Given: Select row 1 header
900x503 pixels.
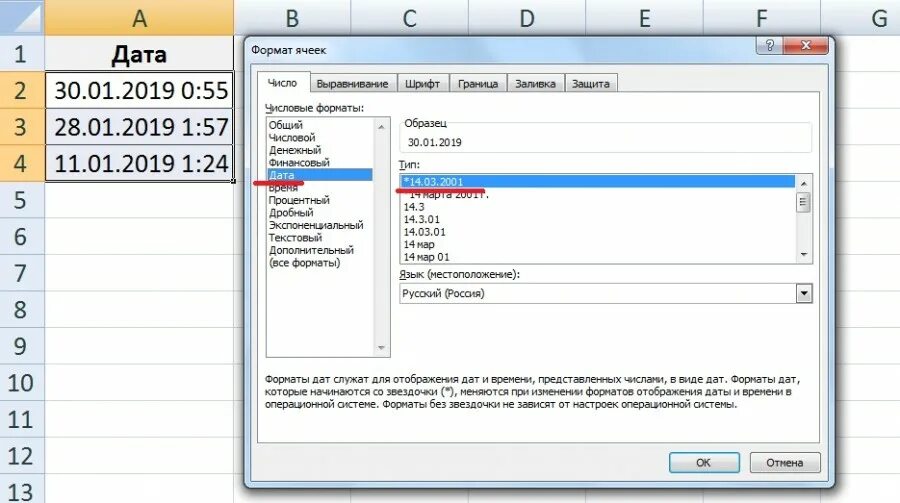Looking at the screenshot, I should coord(22,54).
